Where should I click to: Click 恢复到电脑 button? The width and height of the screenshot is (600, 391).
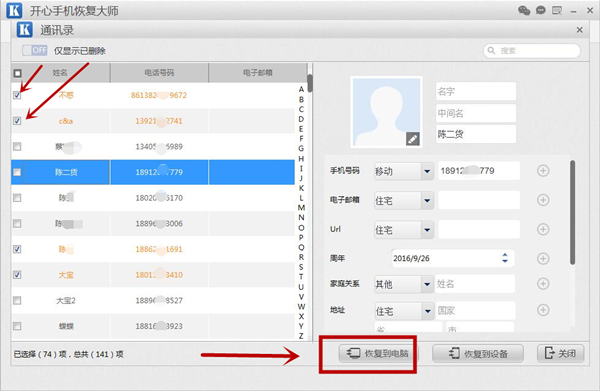tap(378, 353)
